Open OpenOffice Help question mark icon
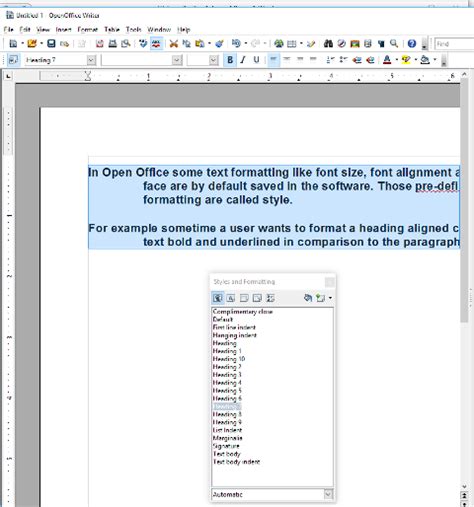474x507 pixels. [x=412, y=43]
